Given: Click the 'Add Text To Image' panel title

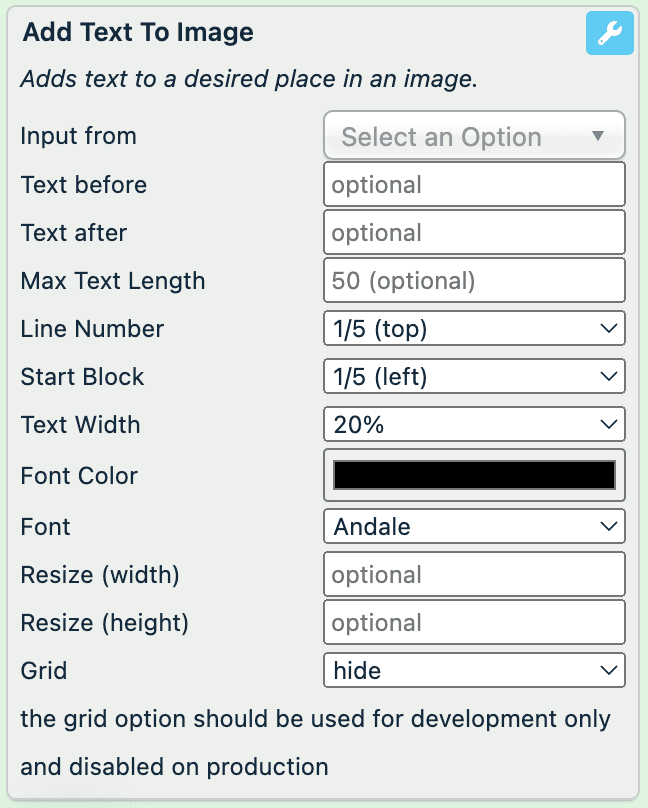Looking at the screenshot, I should (x=137, y=32).
